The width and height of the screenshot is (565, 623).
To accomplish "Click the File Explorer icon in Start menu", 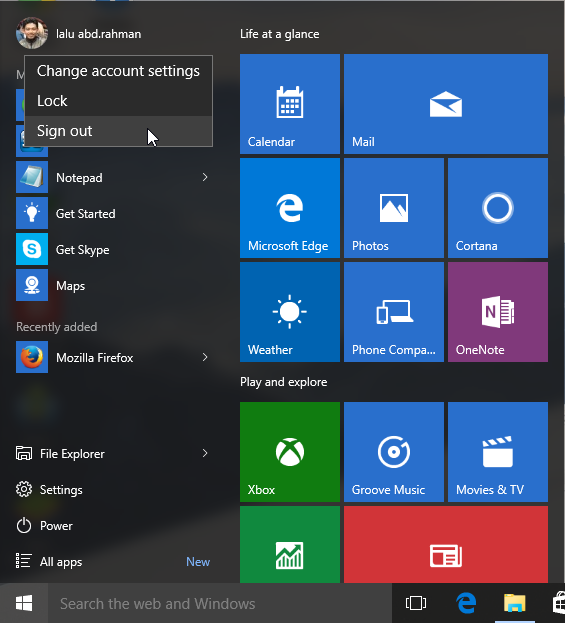I will pos(24,453).
